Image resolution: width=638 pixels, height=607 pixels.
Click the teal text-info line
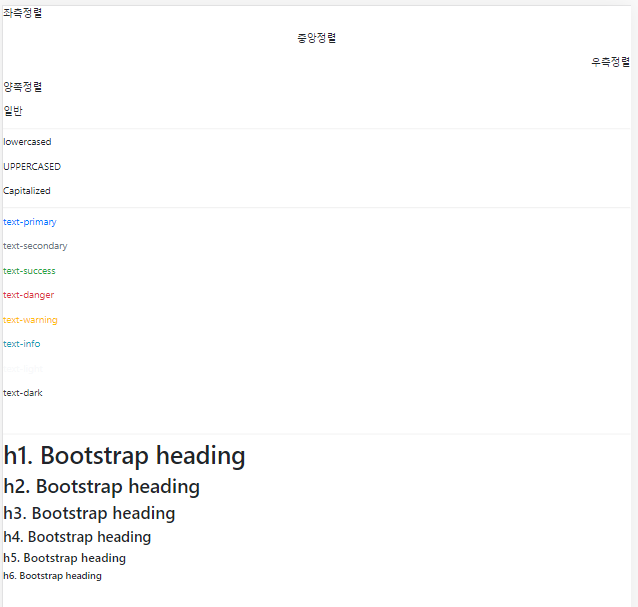(22, 344)
